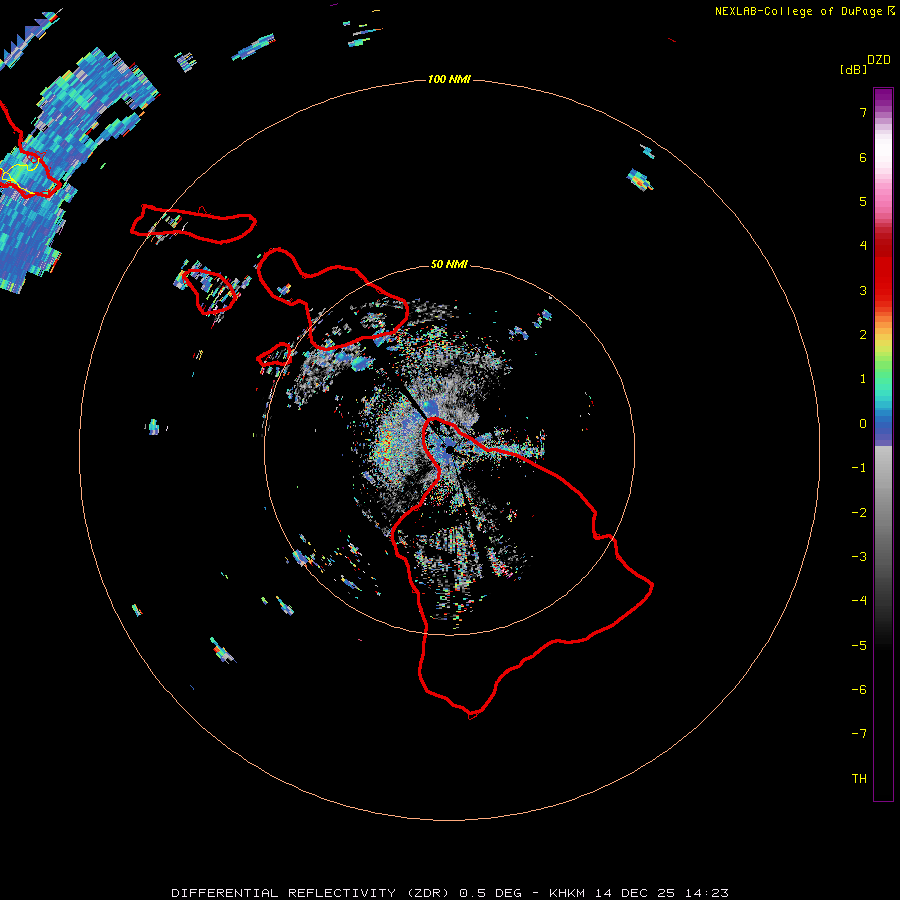Click the DZD color scale title
The height and width of the screenshot is (900, 900).
[x=879, y=60]
